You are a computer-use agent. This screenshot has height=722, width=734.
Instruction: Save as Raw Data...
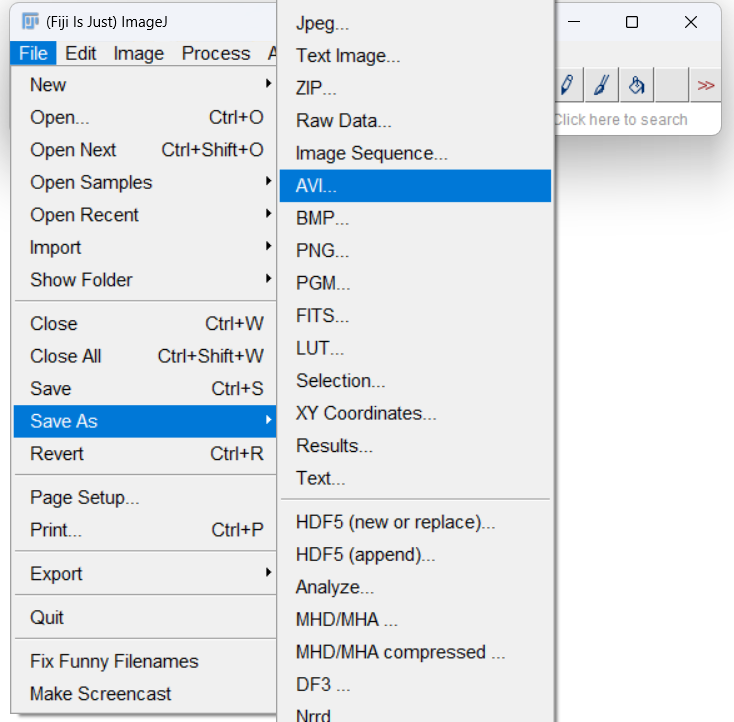(415, 121)
